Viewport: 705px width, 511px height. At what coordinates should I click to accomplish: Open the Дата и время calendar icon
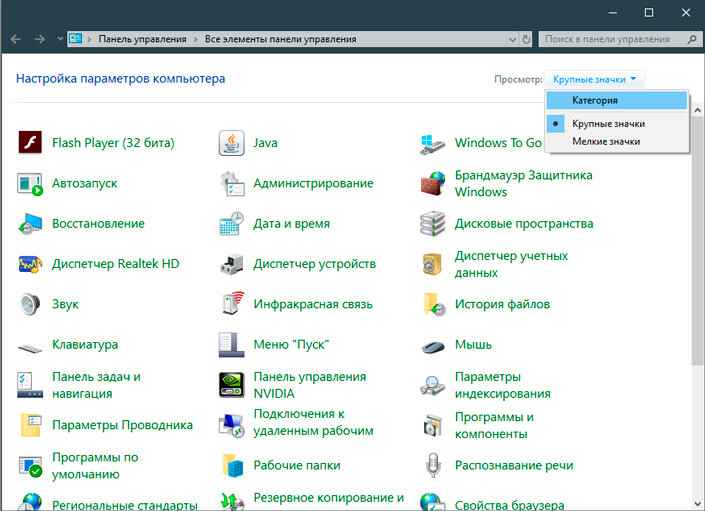click(x=232, y=223)
